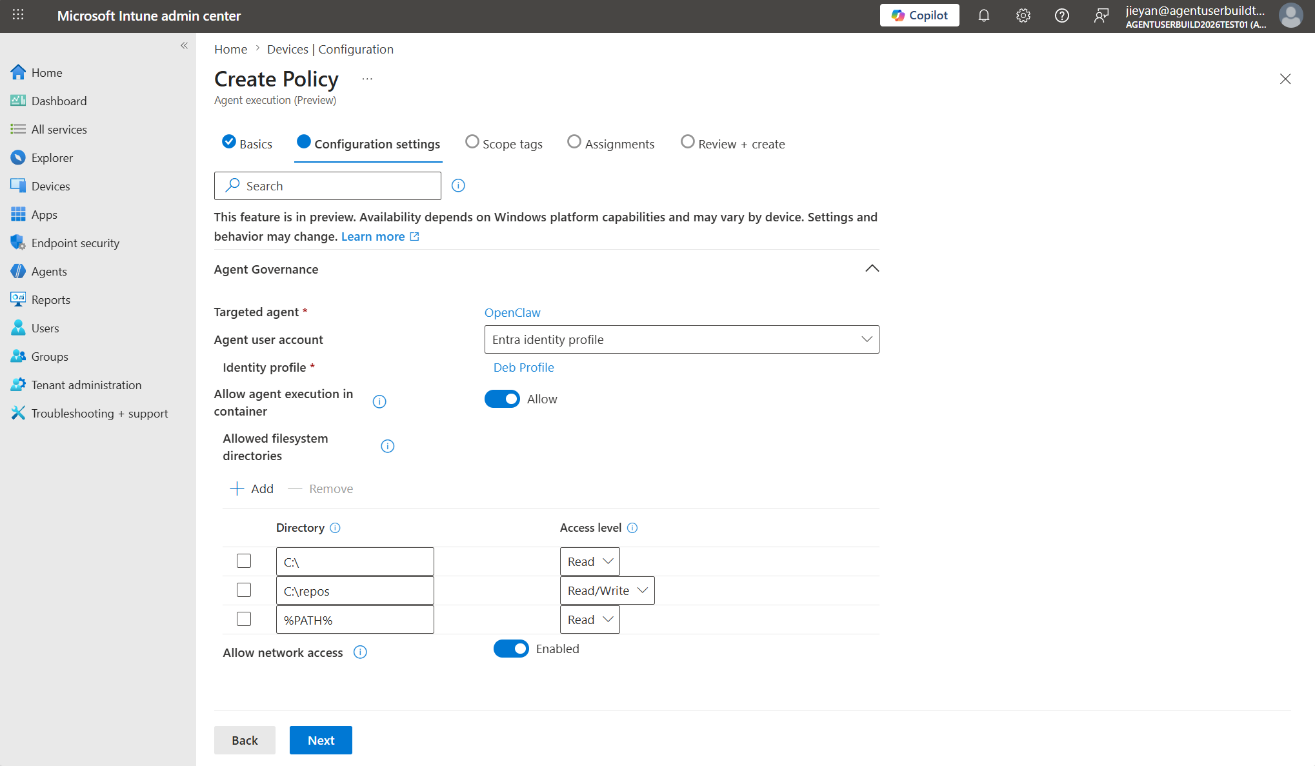Go to the Scope tags tab

click(504, 143)
